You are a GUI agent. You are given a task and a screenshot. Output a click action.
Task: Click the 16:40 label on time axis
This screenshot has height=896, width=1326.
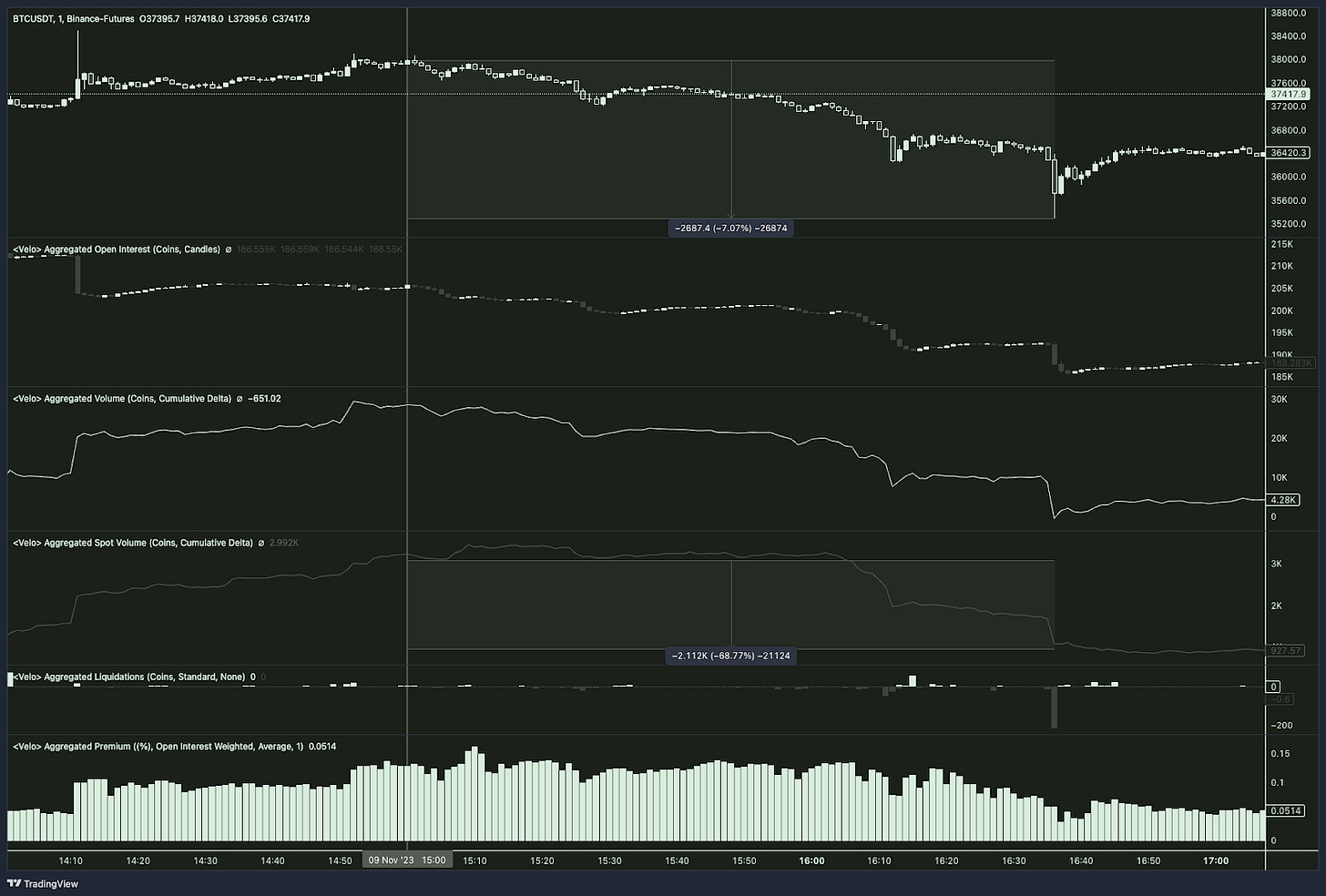[x=1081, y=860]
